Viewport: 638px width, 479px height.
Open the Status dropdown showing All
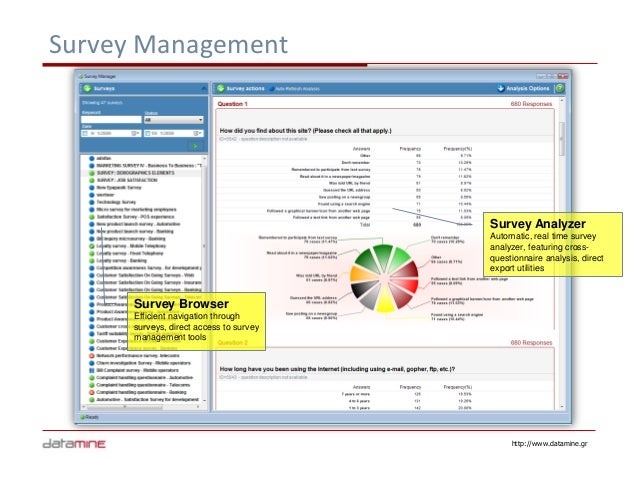(174, 120)
